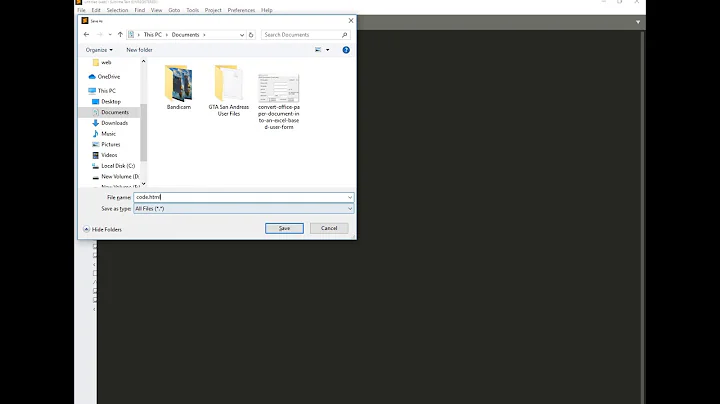Viewport: 720px width, 404px height.
Task: Click Documents in the address breadcrumb
Action: point(186,35)
